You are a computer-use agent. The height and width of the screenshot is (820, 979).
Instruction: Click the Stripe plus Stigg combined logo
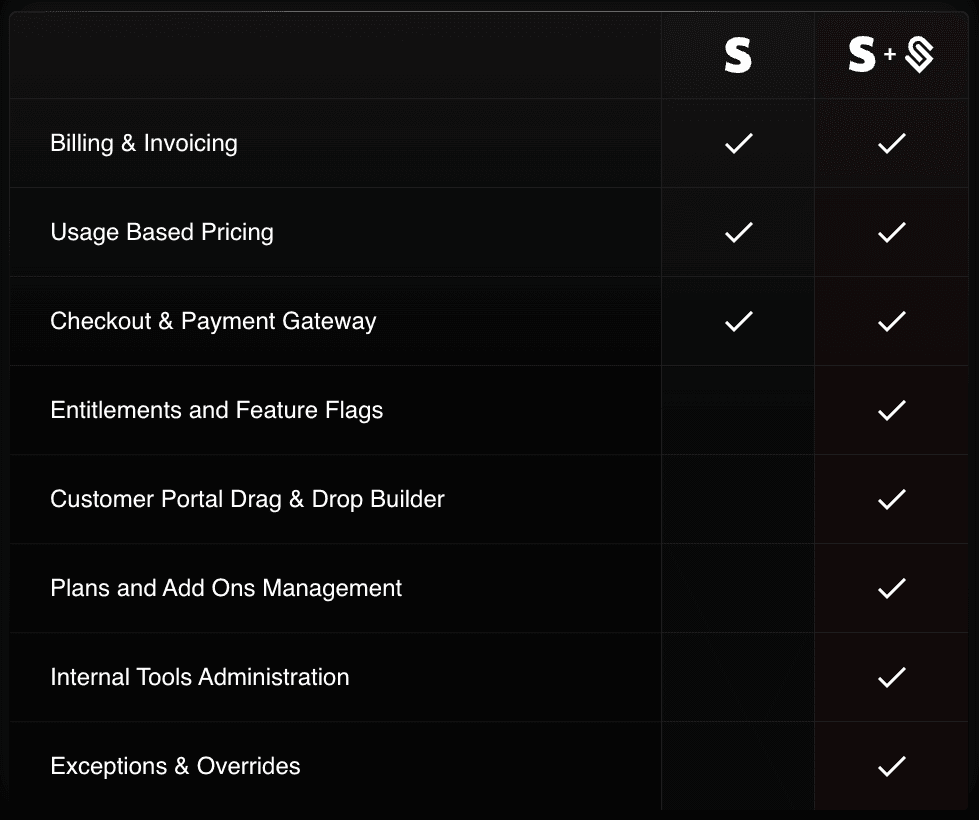pyautogui.click(x=890, y=56)
